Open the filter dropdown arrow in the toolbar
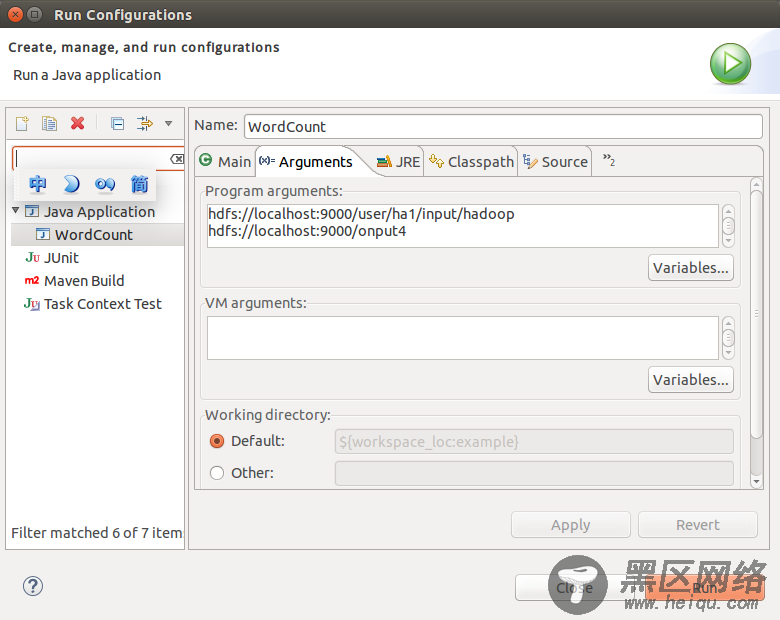This screenshot has height=620, width=780. 169,123
